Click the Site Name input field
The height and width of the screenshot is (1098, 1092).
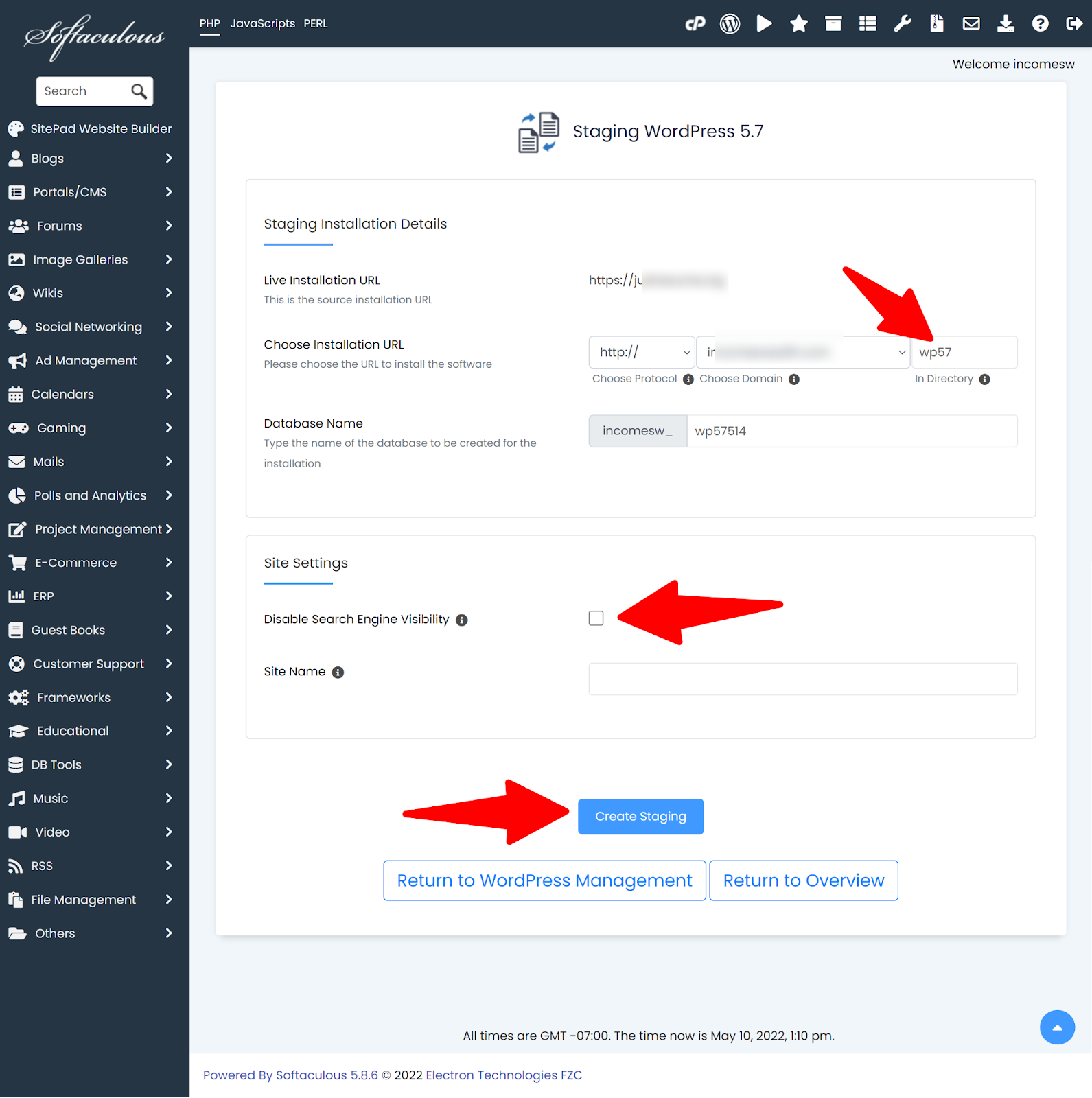pos(803,679)
